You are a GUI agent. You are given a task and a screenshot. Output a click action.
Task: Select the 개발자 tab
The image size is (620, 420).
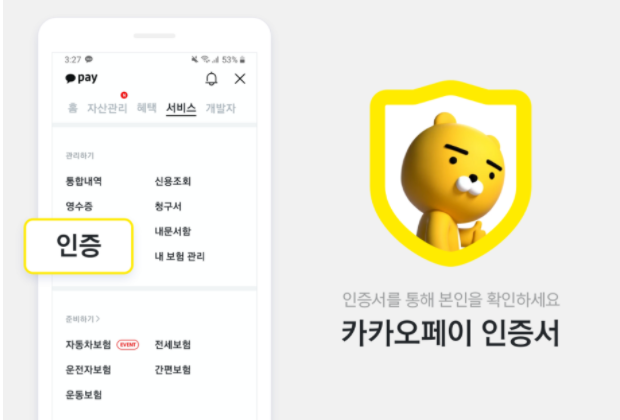[x=221, y=108]
